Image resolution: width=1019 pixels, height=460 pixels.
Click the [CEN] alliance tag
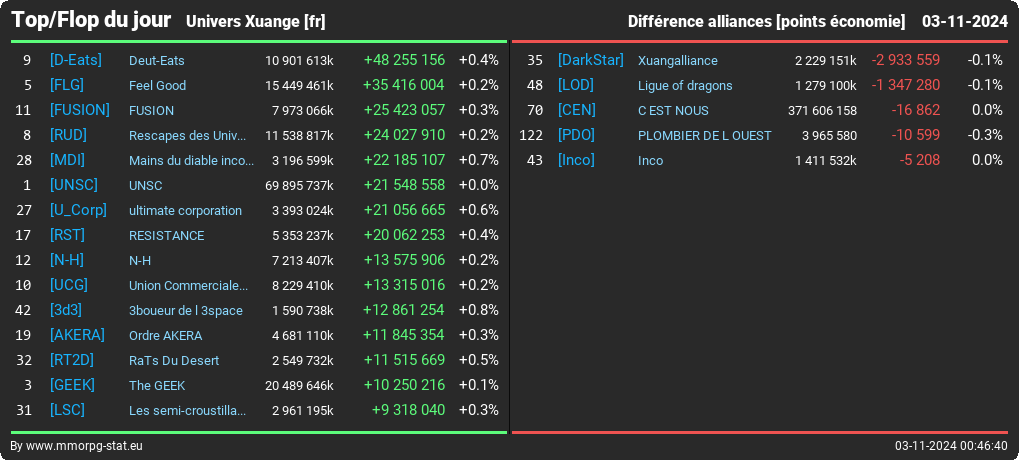point(576,110)
